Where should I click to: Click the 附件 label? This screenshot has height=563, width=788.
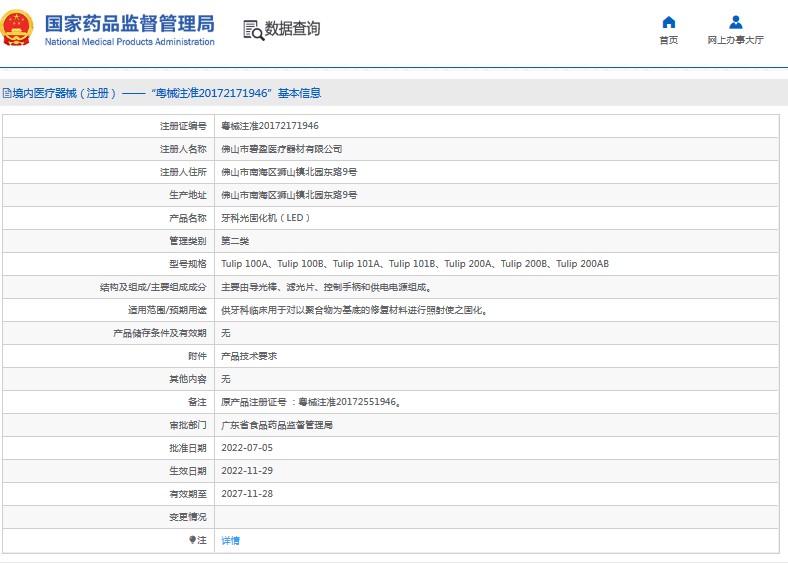point(198,356)
